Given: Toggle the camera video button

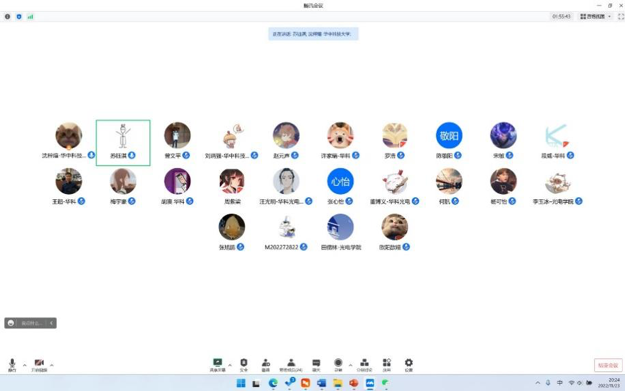Looking at the screenshot, I should click(x=39, y=365).
